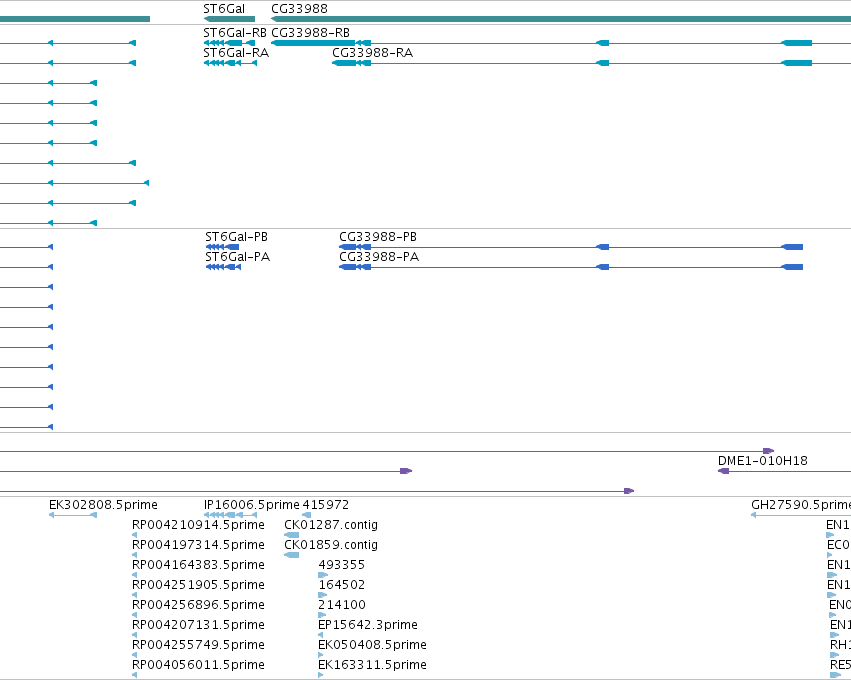The width and height of the screenshot is (851, 680).
Task: Choose the RP004256896.5prime entry
Action: click(x=198, y=605)
